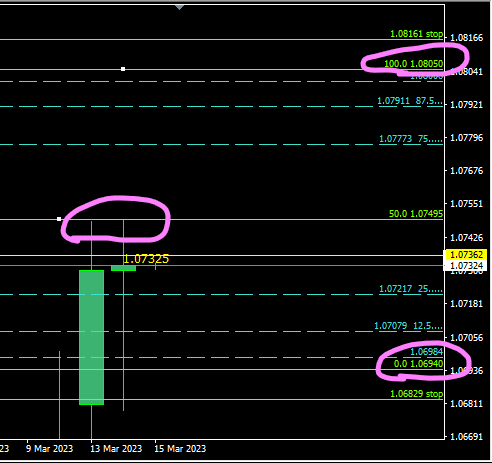This screenshot has width=492, height=463.
Task: Click the '0.0 1.06940' Fibonacci label
Action: pos(418,363)
